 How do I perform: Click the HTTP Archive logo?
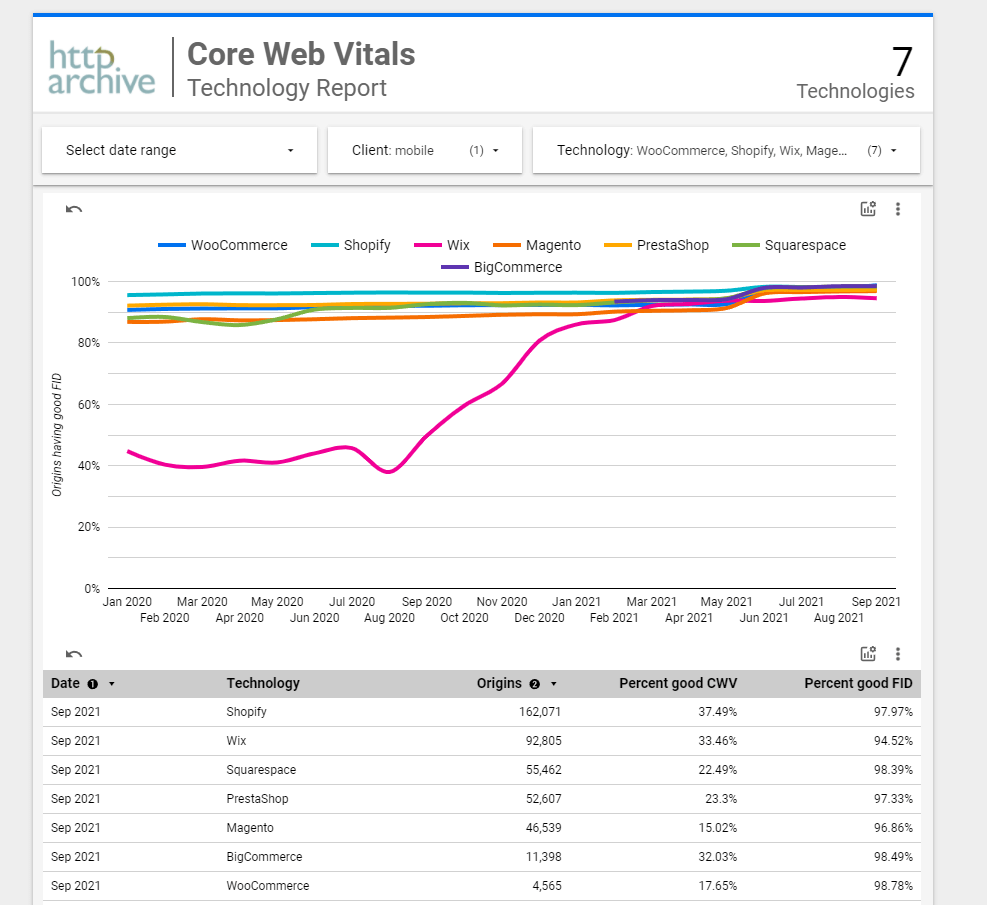pyautogui.click(x=102, y=68)
